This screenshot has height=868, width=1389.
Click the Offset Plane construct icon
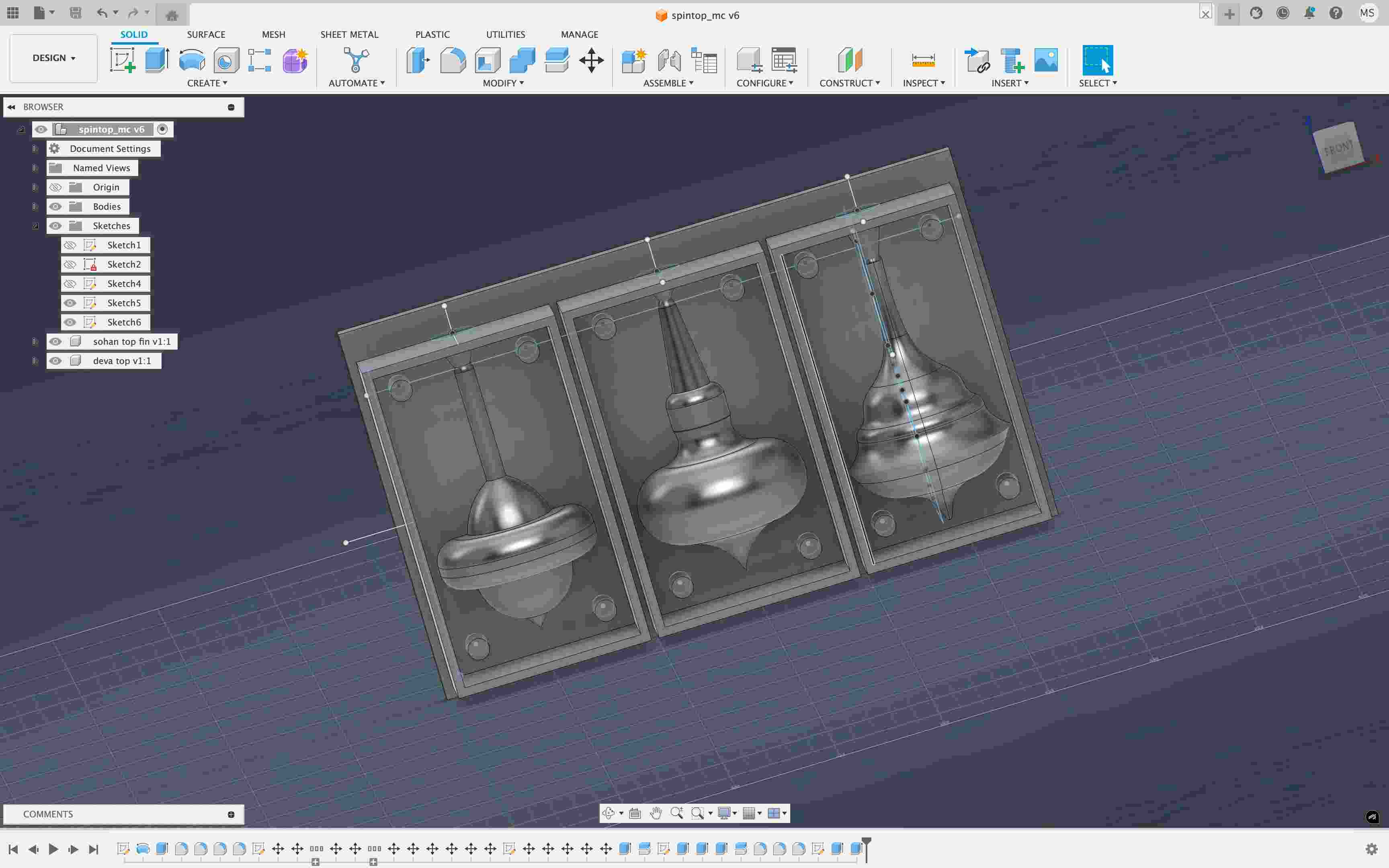point(850,60)
